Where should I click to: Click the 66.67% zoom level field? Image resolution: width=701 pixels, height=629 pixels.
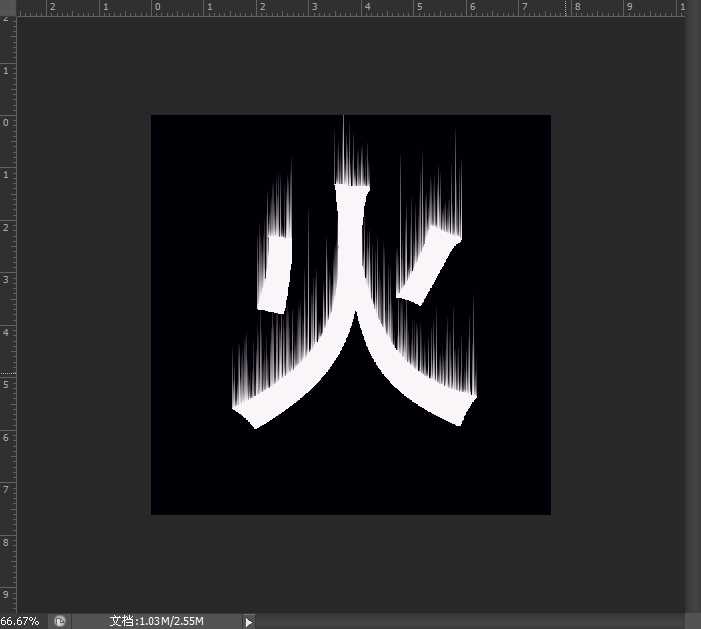20,621
